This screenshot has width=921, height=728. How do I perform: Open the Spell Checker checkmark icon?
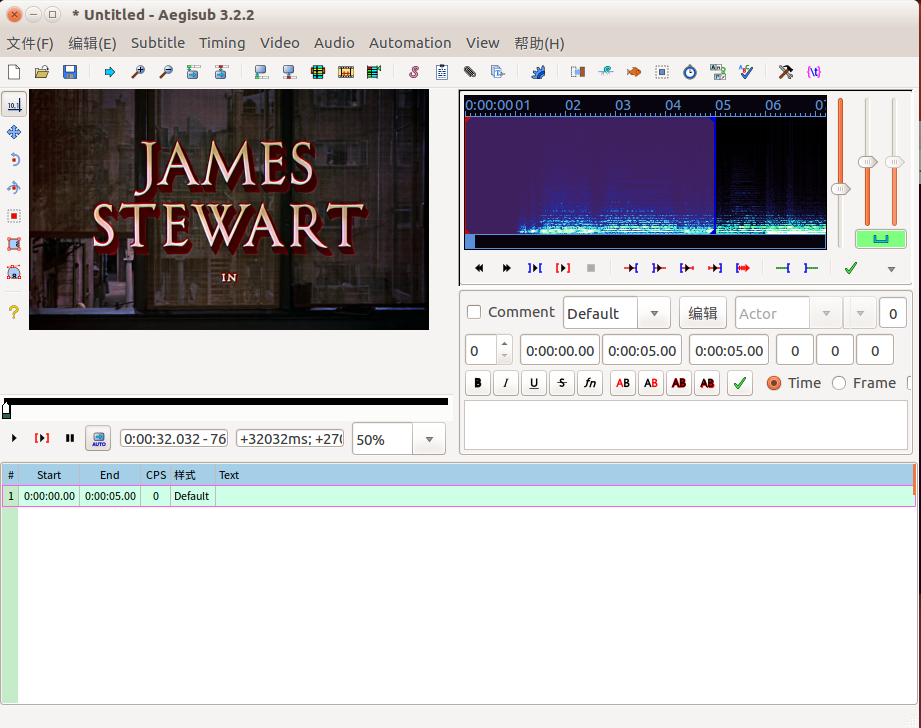[x=746, y=72]
